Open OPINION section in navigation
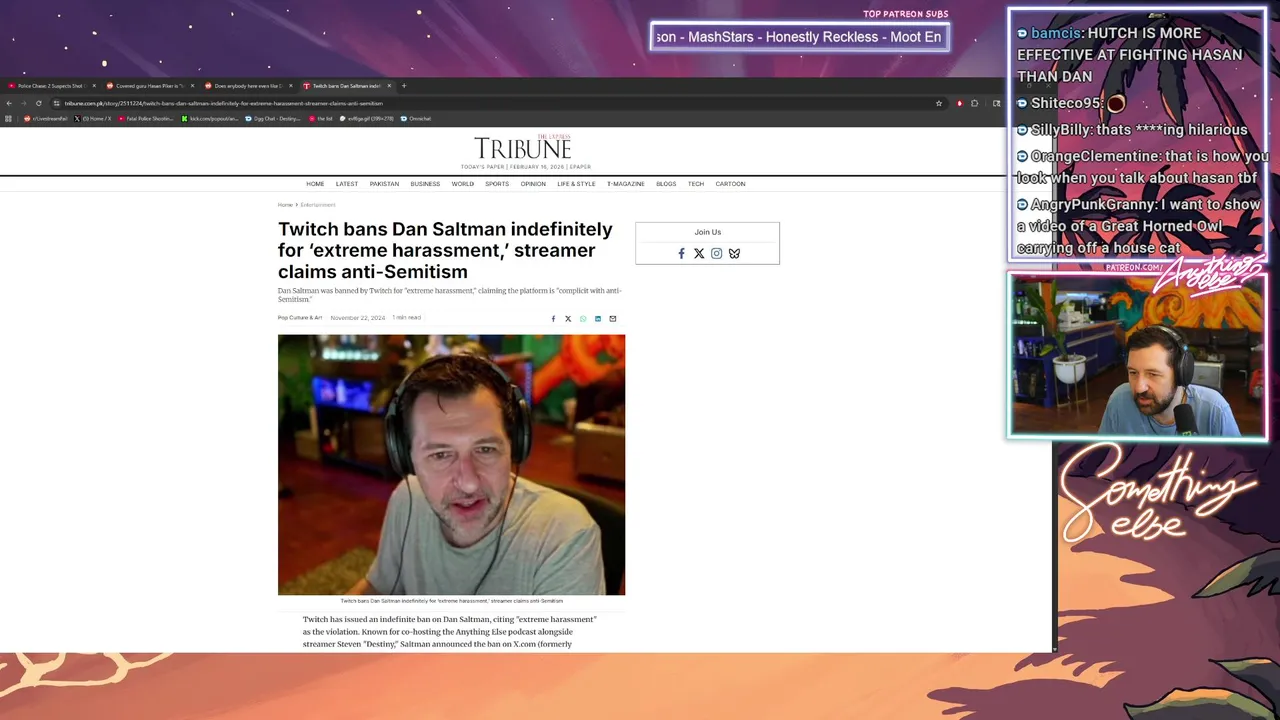 [533, 184]
